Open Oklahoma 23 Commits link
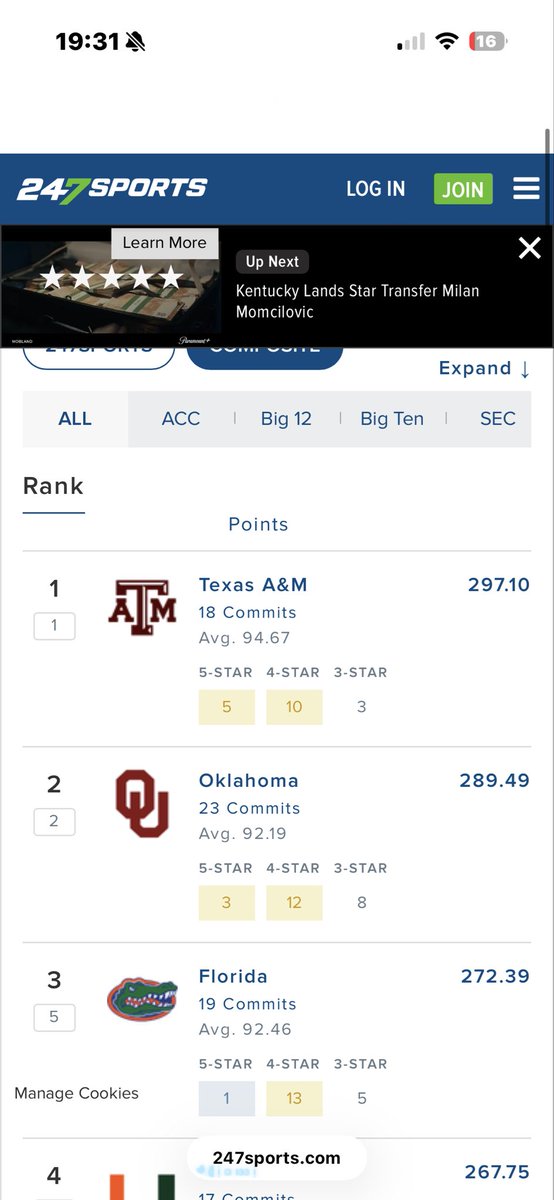The height and width of the screenshot is (1200, 554). click(249, 808)
